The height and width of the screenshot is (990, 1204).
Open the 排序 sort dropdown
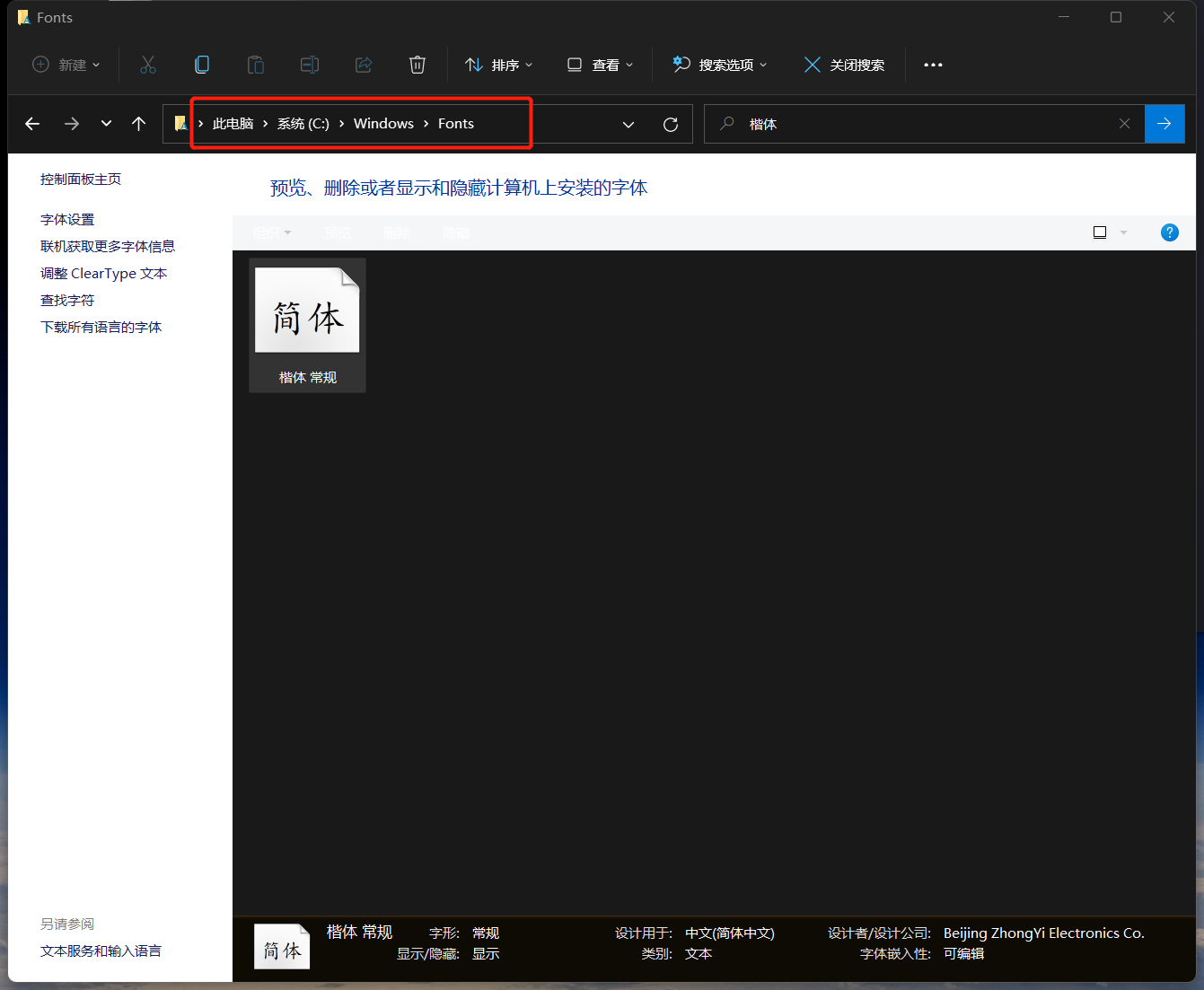[x=499, y=65]
